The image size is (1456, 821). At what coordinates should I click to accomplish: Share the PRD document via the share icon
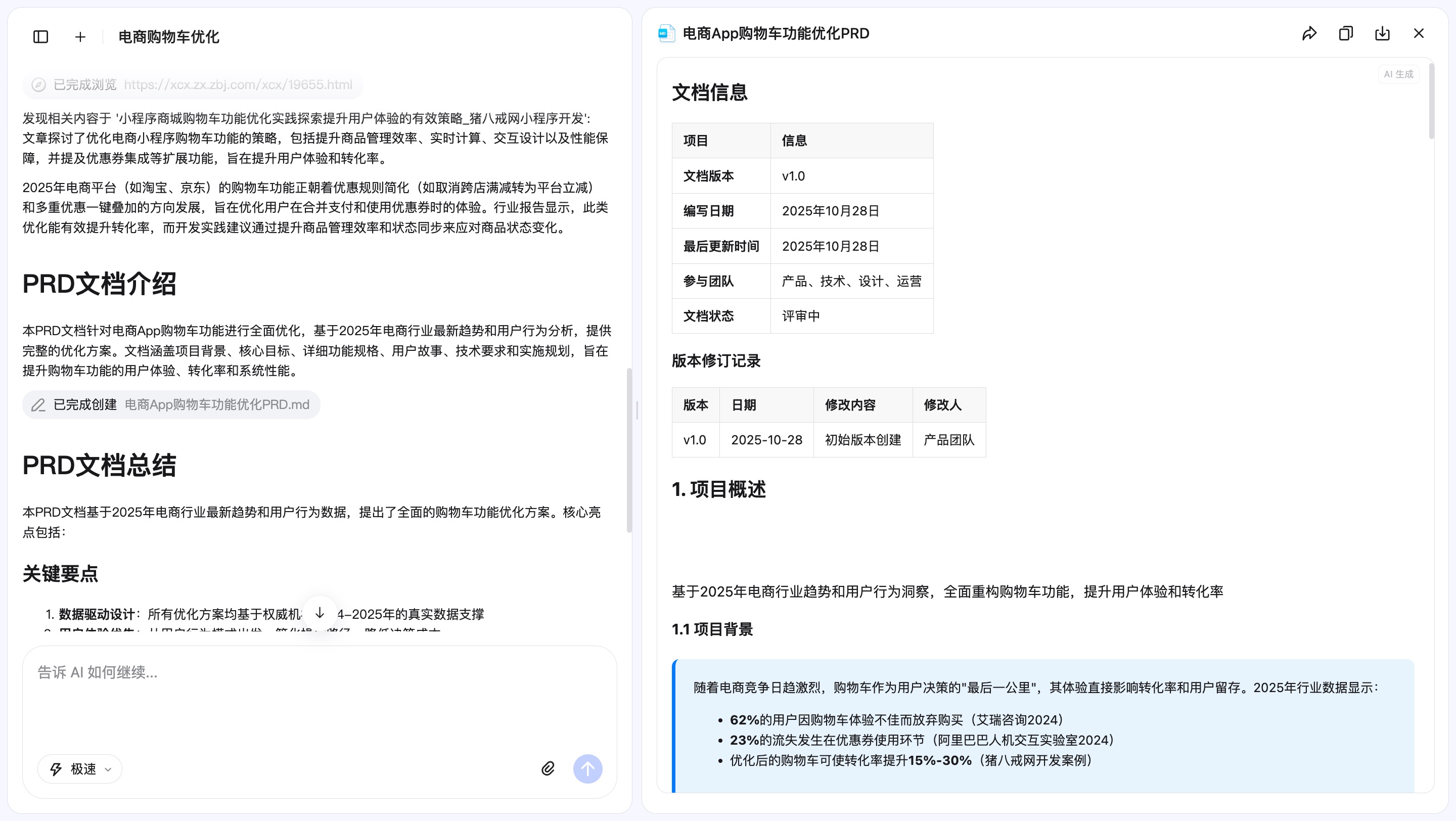1309,33
